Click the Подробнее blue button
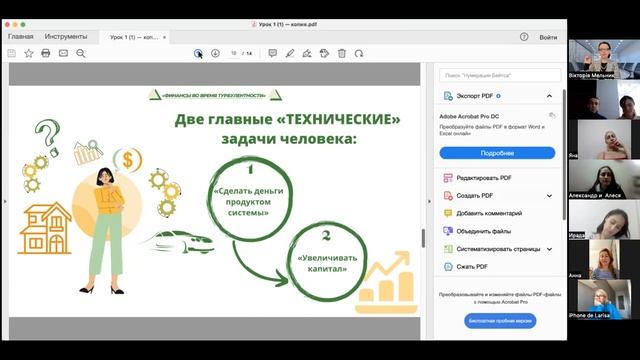 point(497,153)
